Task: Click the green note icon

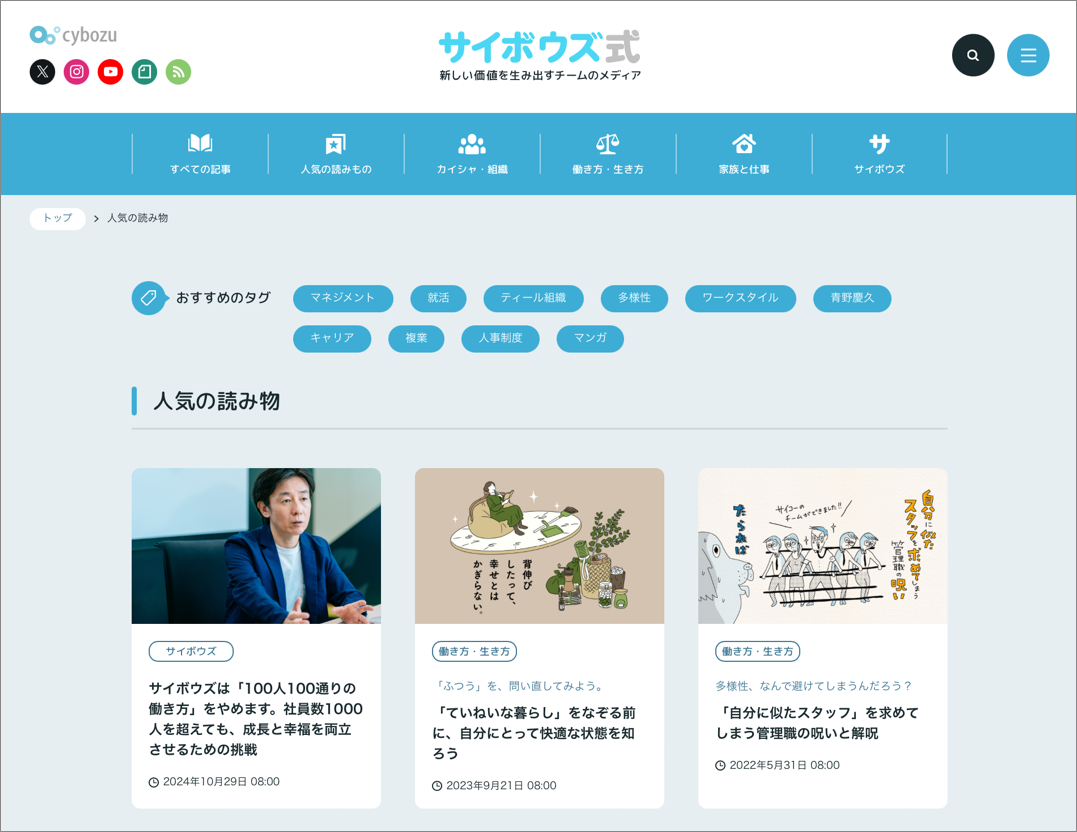Action: [x=144, y=72]
